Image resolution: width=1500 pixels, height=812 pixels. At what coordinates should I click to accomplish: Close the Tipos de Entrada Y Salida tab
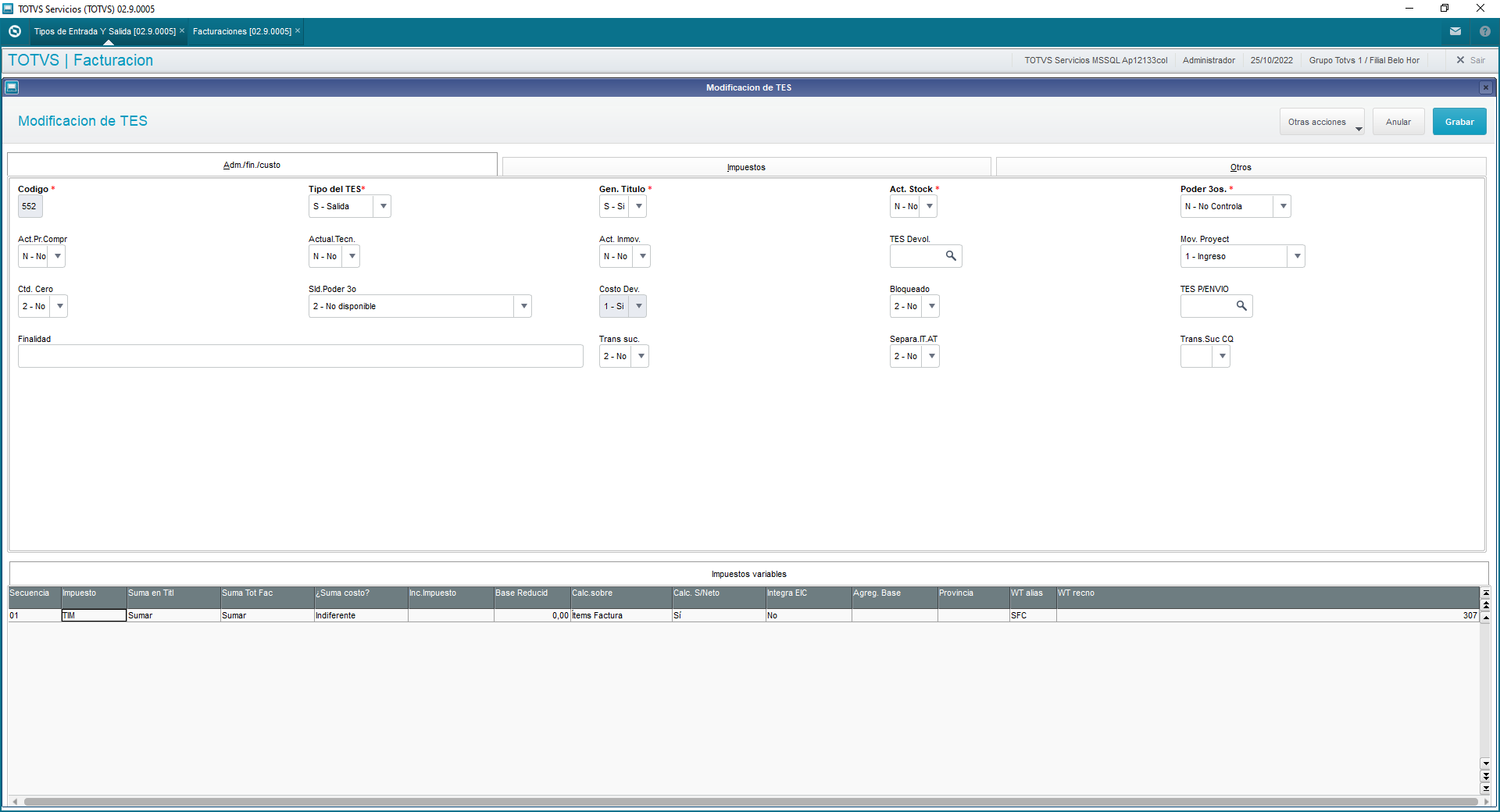[182, 31]
